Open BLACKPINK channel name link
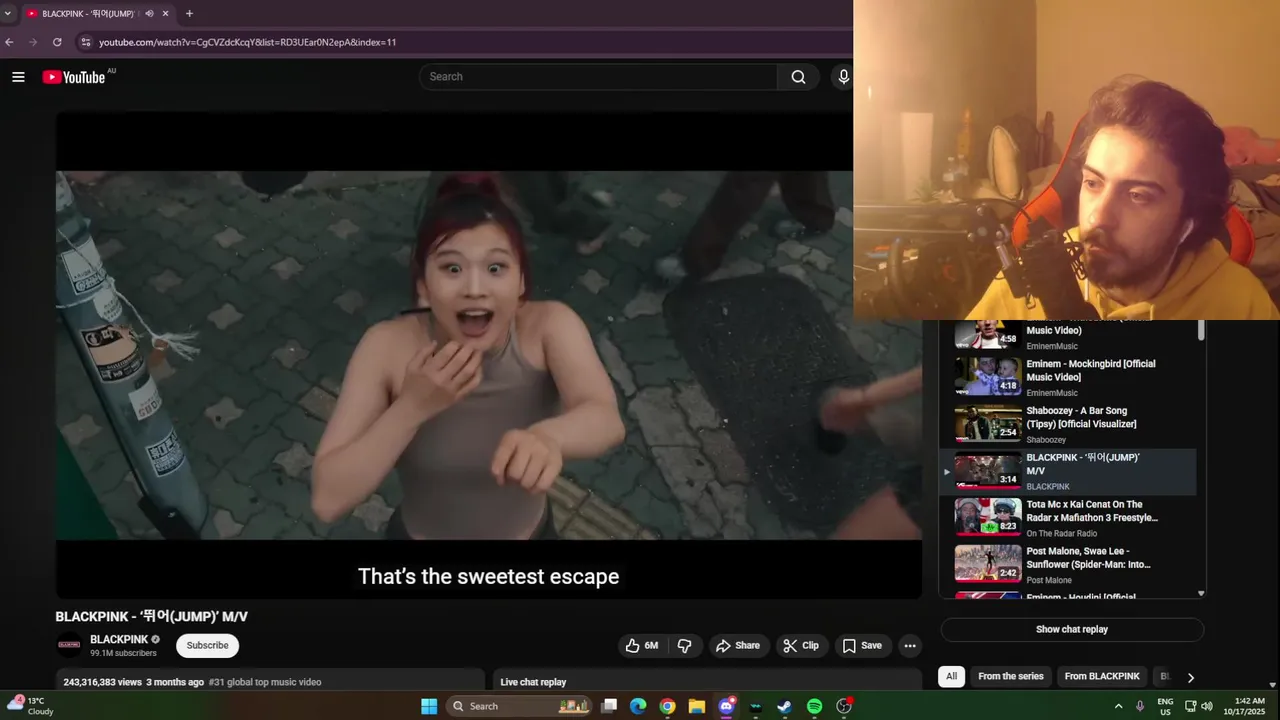Viewport: 1280px width, 720px height. click(119, 640)
